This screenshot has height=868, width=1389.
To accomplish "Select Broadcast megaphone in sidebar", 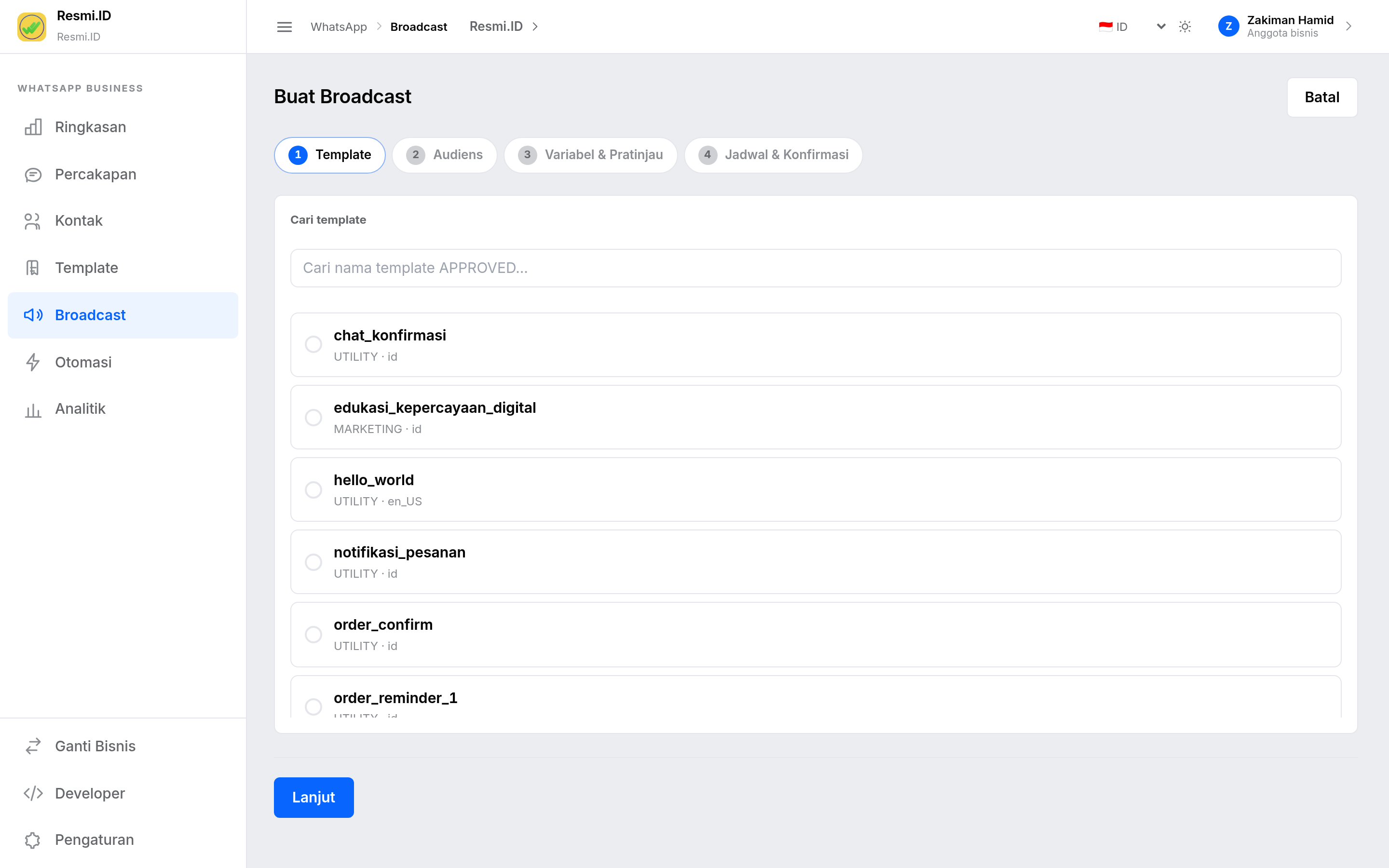I will (x=123, y=315).
